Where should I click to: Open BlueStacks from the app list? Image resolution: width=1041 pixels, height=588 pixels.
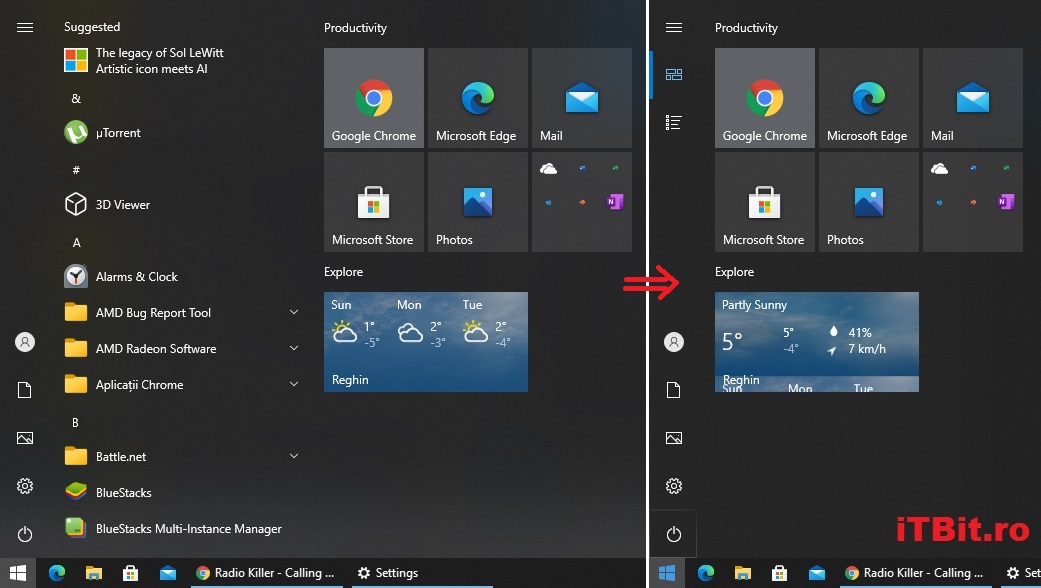tap(124, 492)
